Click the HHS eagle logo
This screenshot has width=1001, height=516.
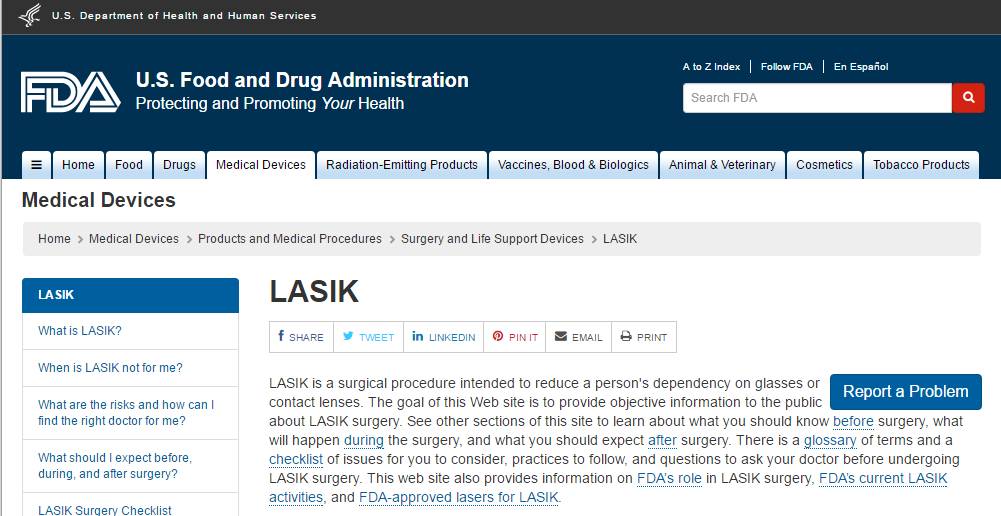tap(29, 16)
